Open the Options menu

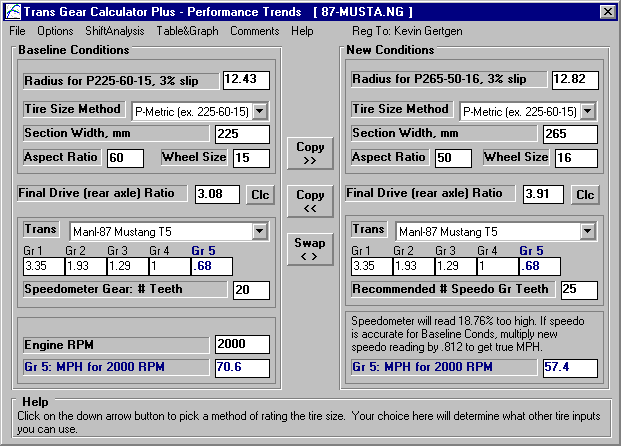[x=55, y=31]
